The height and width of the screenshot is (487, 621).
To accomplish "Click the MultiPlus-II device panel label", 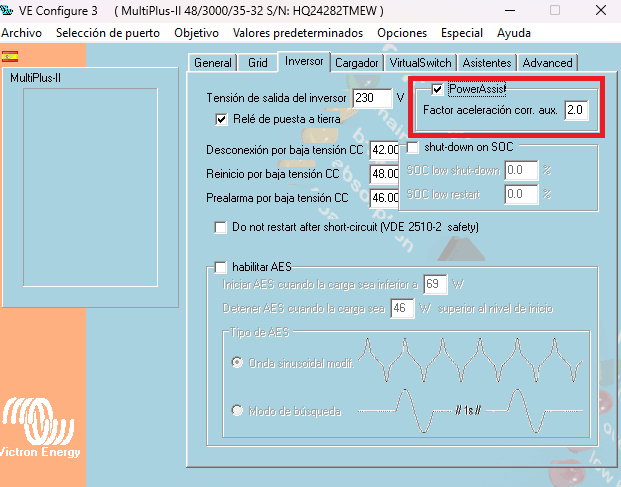I will (x=36, y=78).
